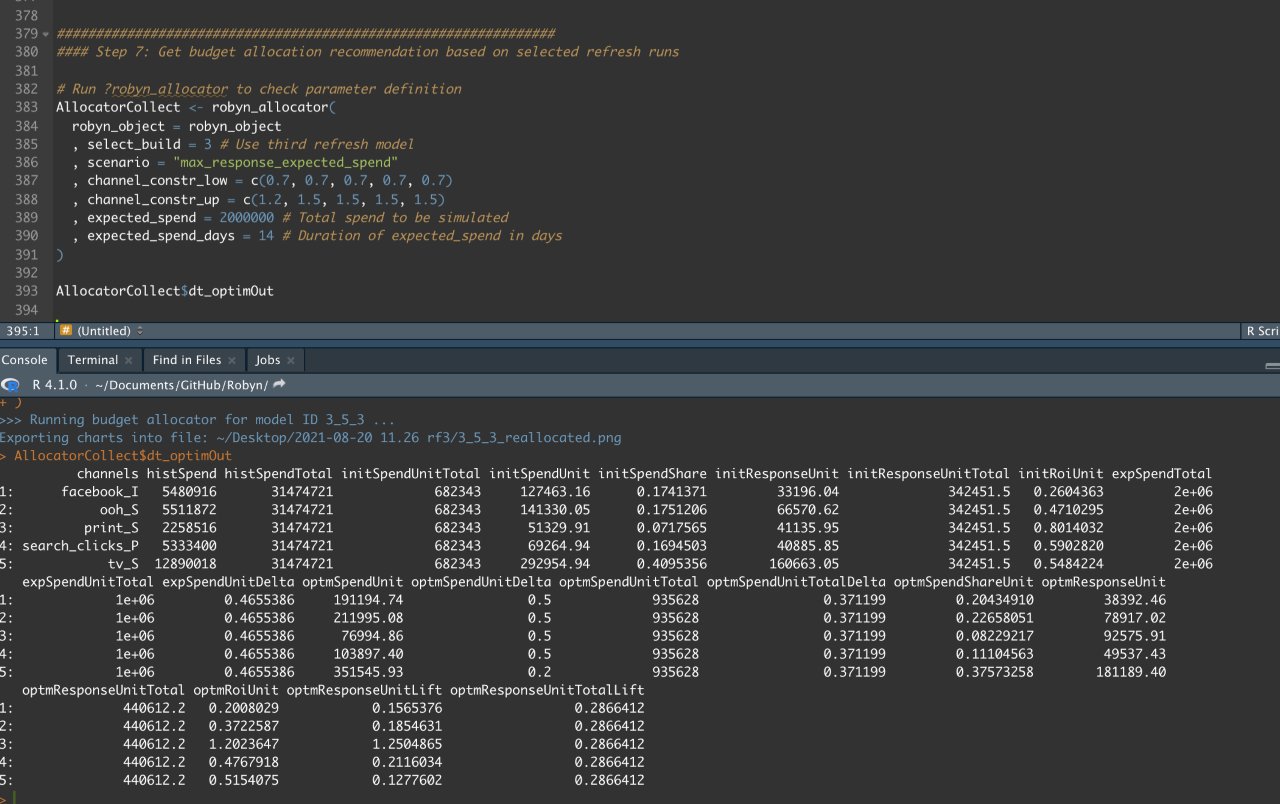
Task: Click line number 383 in the editor margin
Action: tap(27, 107)
